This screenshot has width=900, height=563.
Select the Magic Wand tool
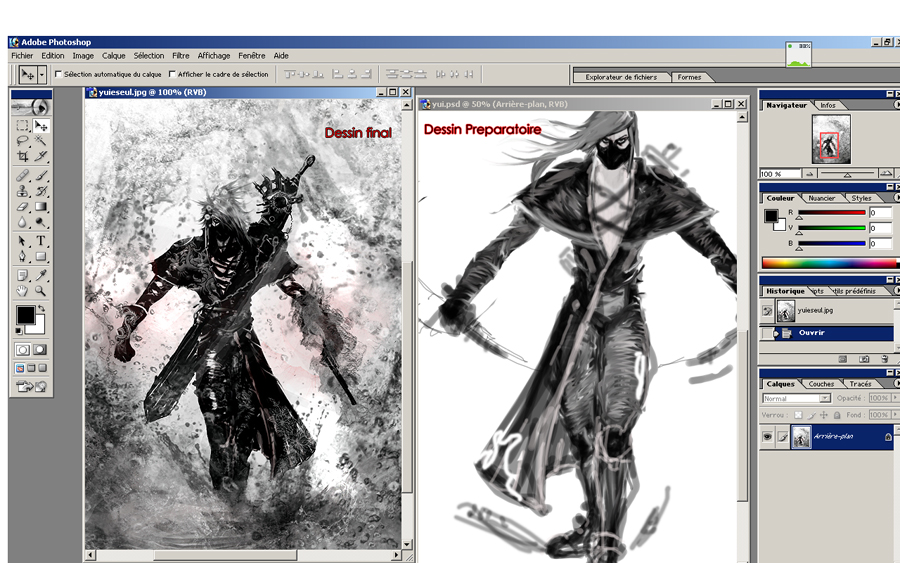coord(41,141)
